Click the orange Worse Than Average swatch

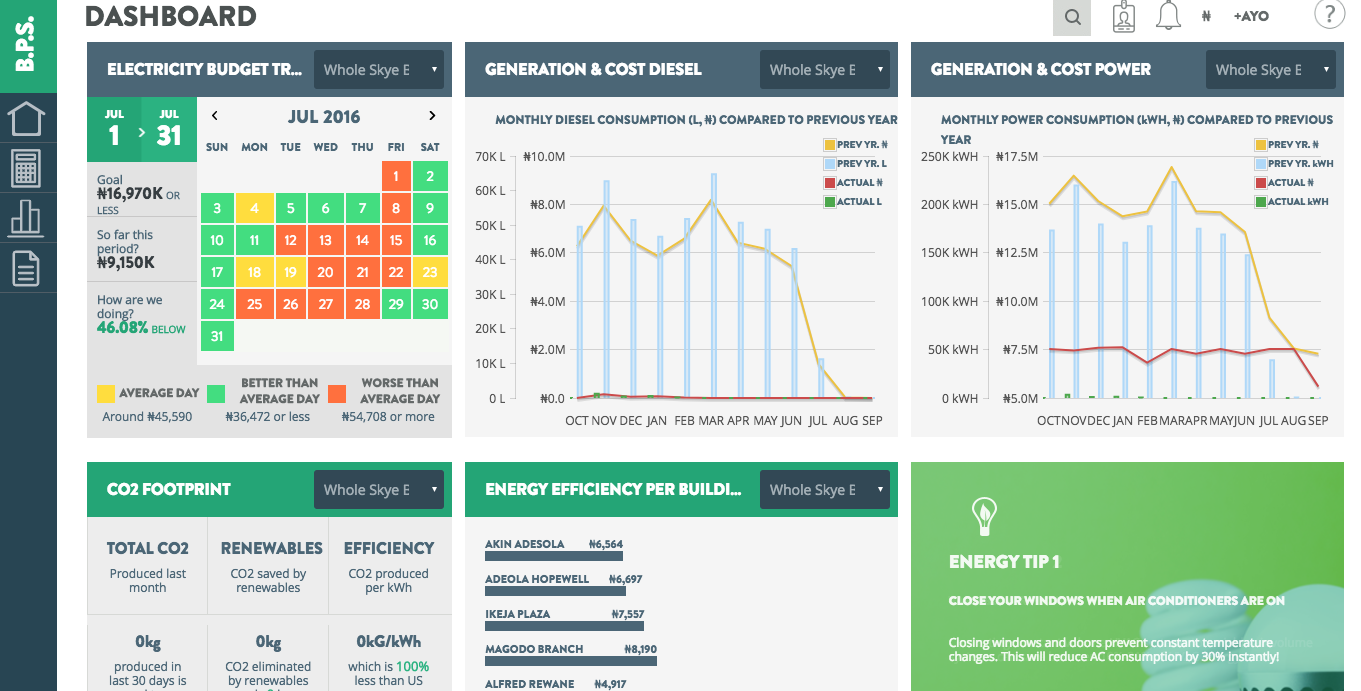point(337,393)
